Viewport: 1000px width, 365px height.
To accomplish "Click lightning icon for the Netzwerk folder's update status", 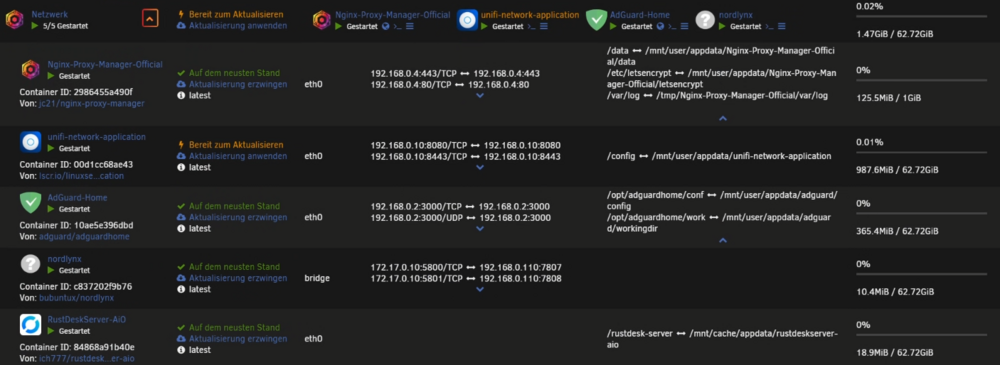I will pos(181,14).
